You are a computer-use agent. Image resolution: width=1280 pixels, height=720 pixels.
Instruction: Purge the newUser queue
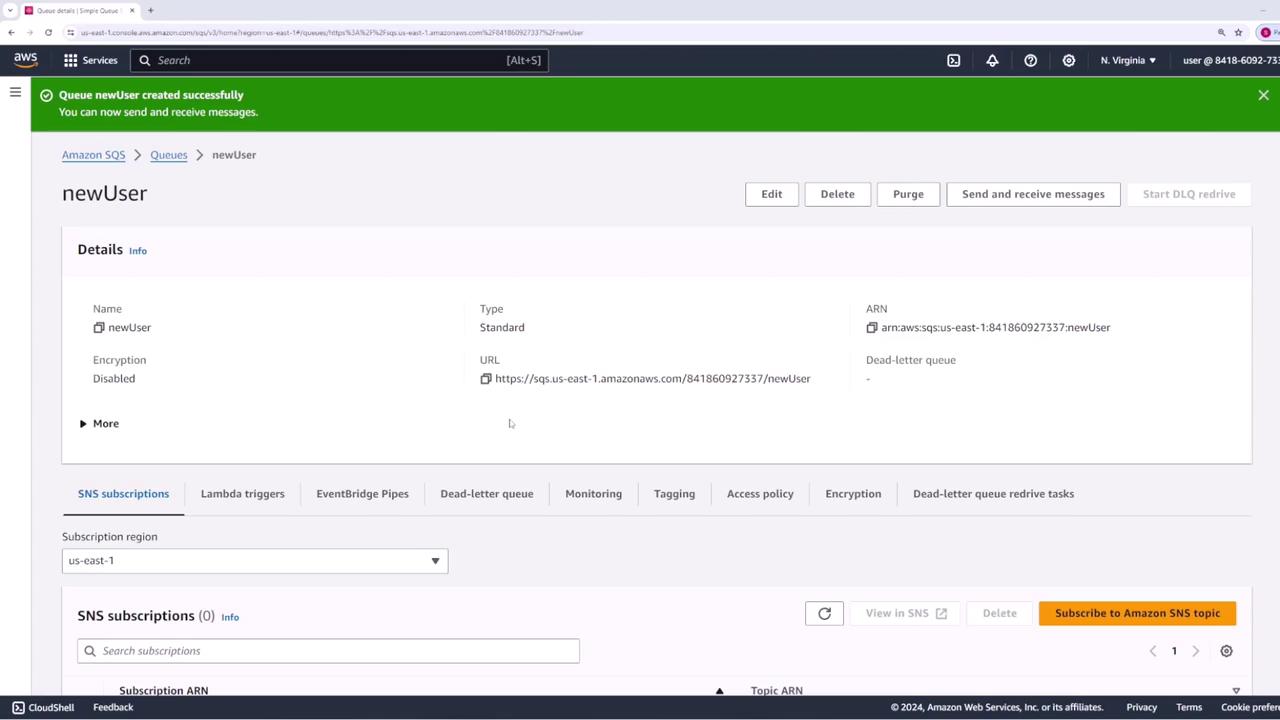click(x=908, y=194)
